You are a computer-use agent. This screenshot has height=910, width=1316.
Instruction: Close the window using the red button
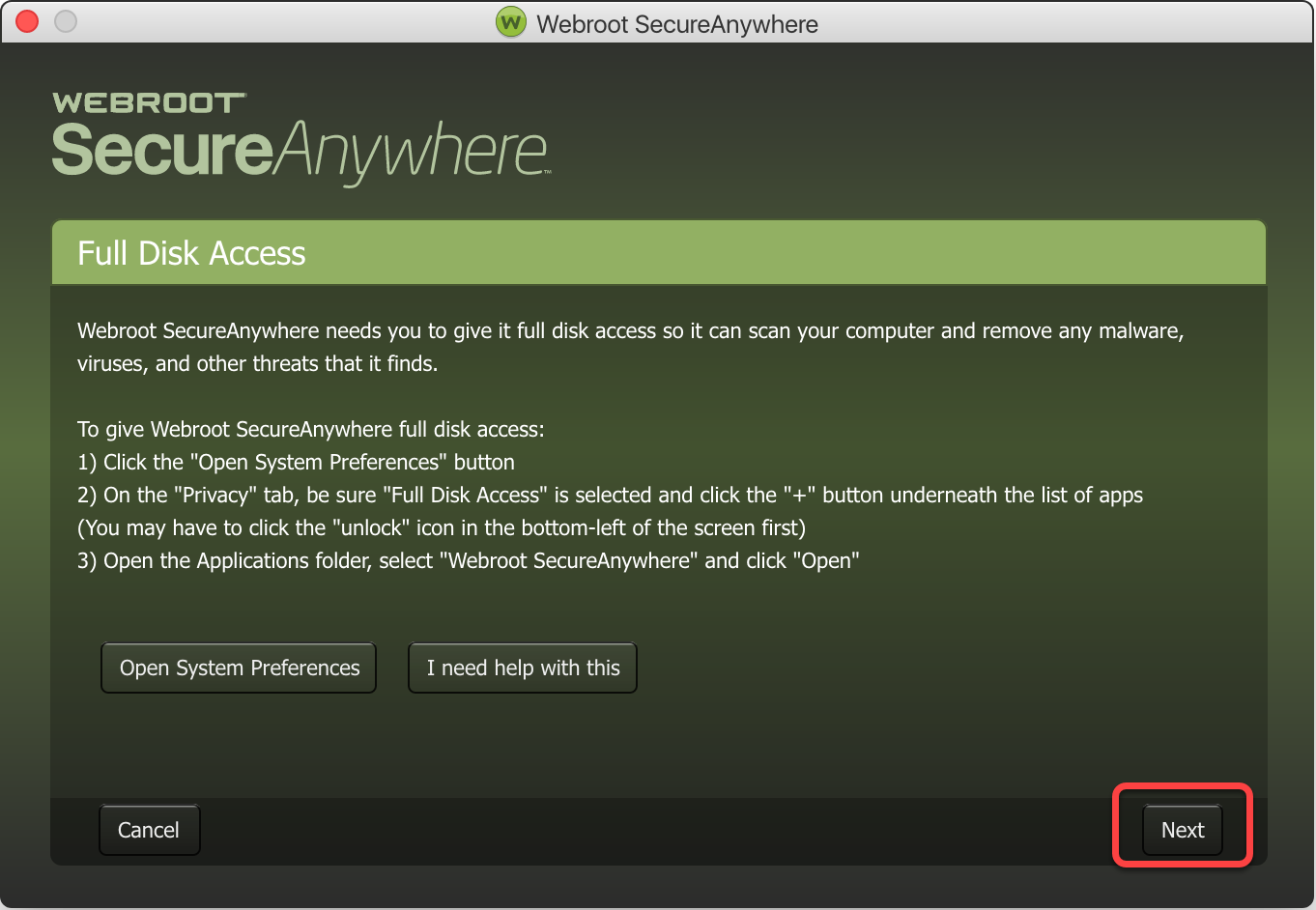pyautogui.click(x=27, y=21)
